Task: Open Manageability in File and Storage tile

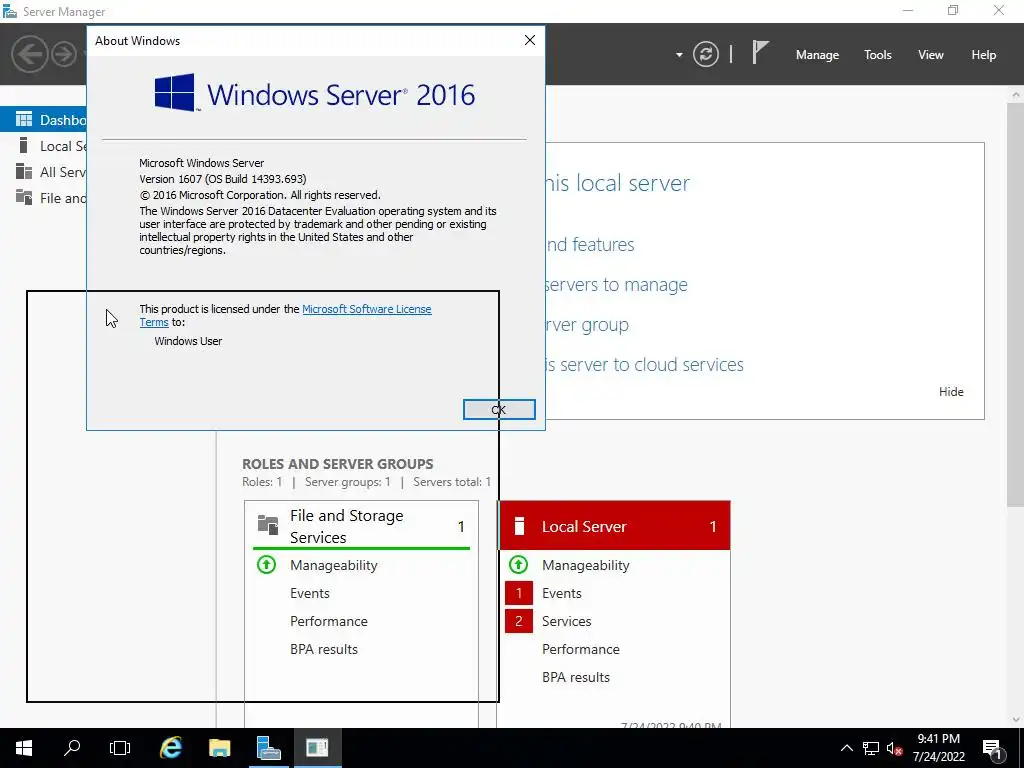Action: [334, 566]
